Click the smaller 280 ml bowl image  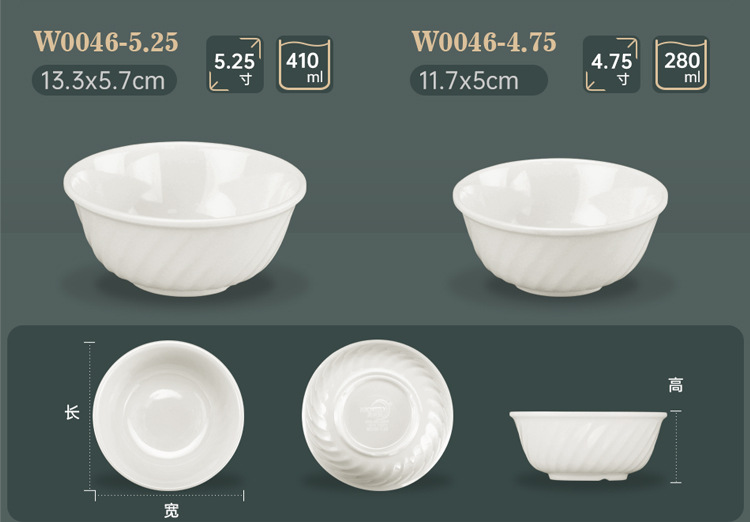(560, 227)
